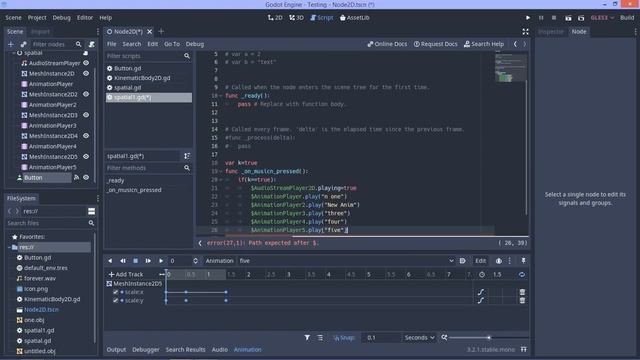Add a new node to scene
The width and height of the screenshot is (640, 360).
pyautogui.click(x=11, y=44)
